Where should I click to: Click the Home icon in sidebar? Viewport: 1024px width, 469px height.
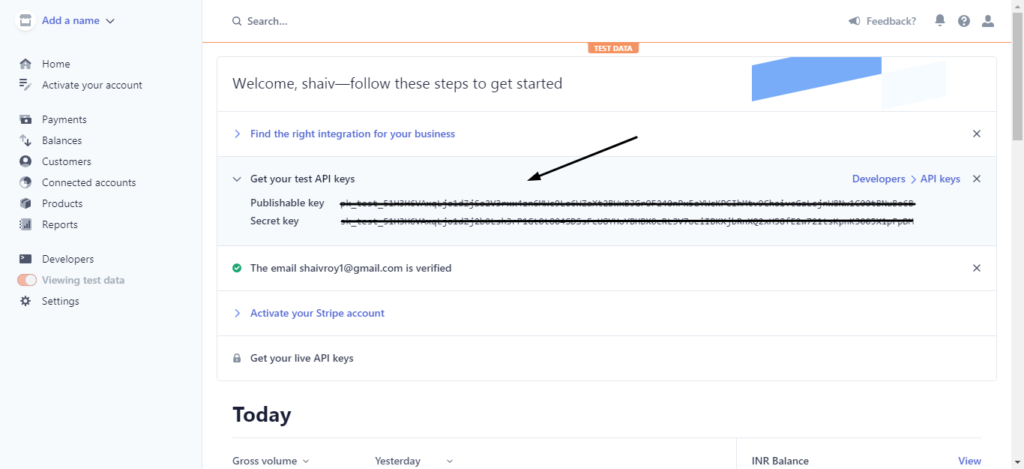tap(25, 64)
